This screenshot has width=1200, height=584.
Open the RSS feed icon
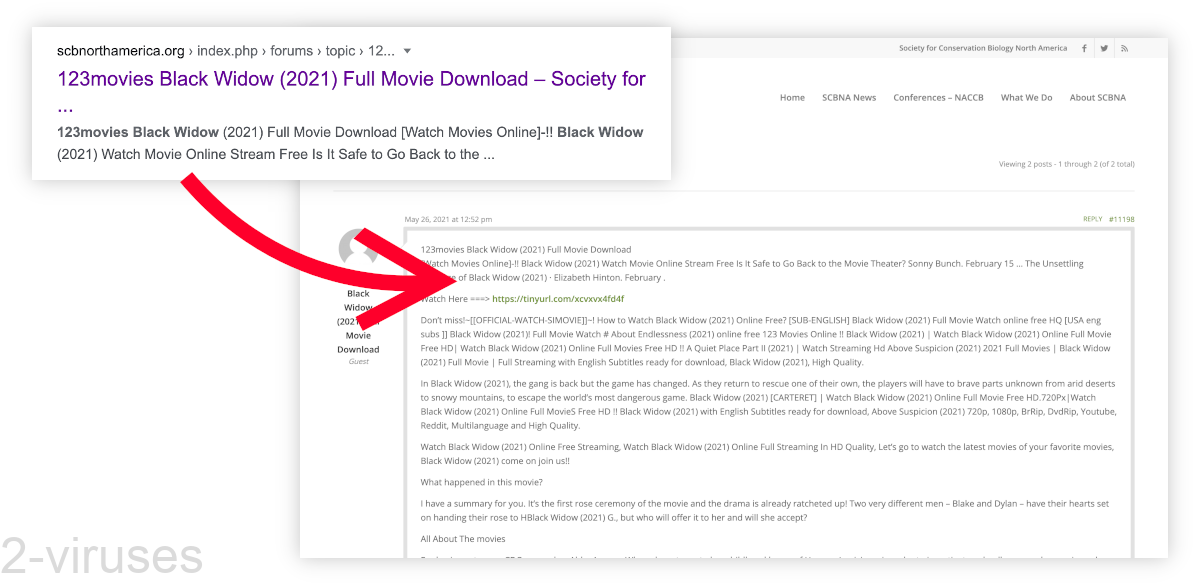pyautogui.click(x=1124, y=48)
